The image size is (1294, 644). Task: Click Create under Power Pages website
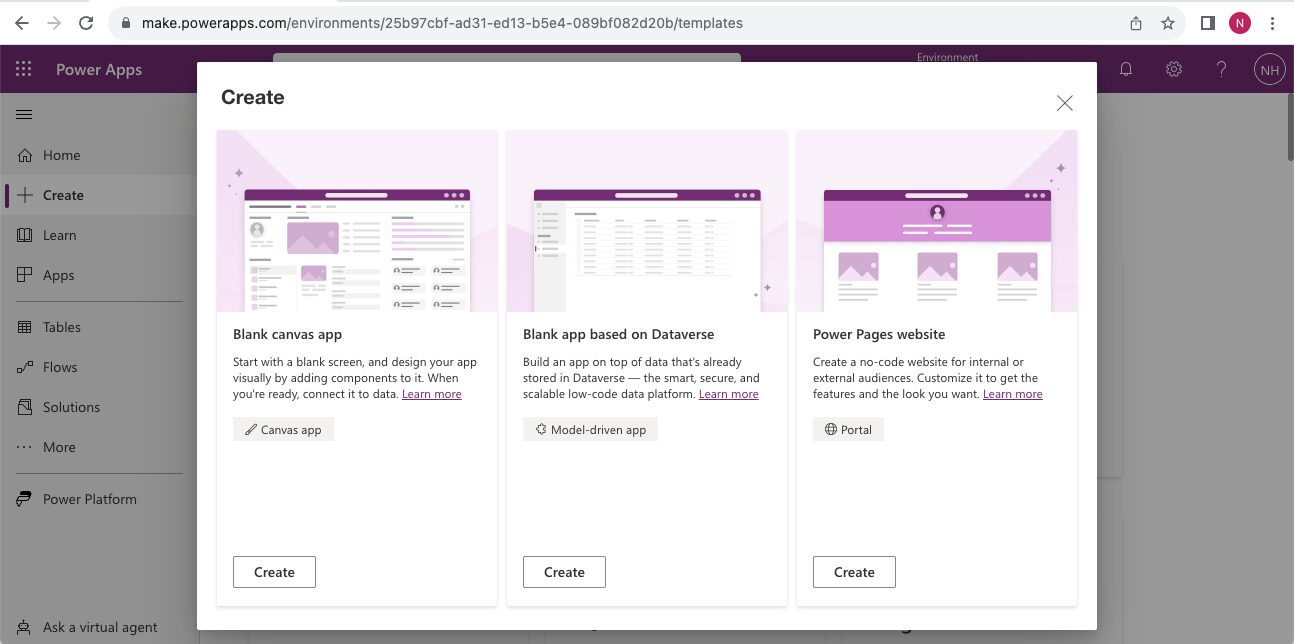pyautogui.click(x=854, y=572)
